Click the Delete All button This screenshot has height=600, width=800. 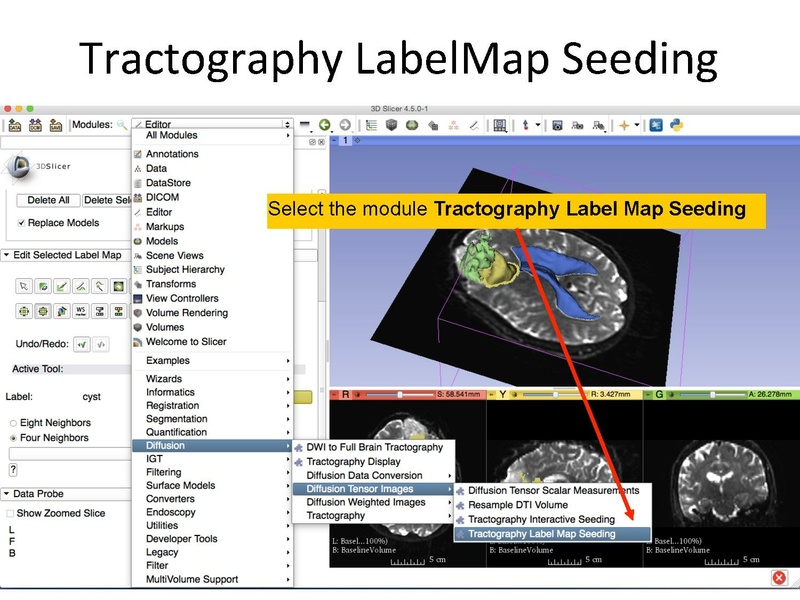pos(47,200)
